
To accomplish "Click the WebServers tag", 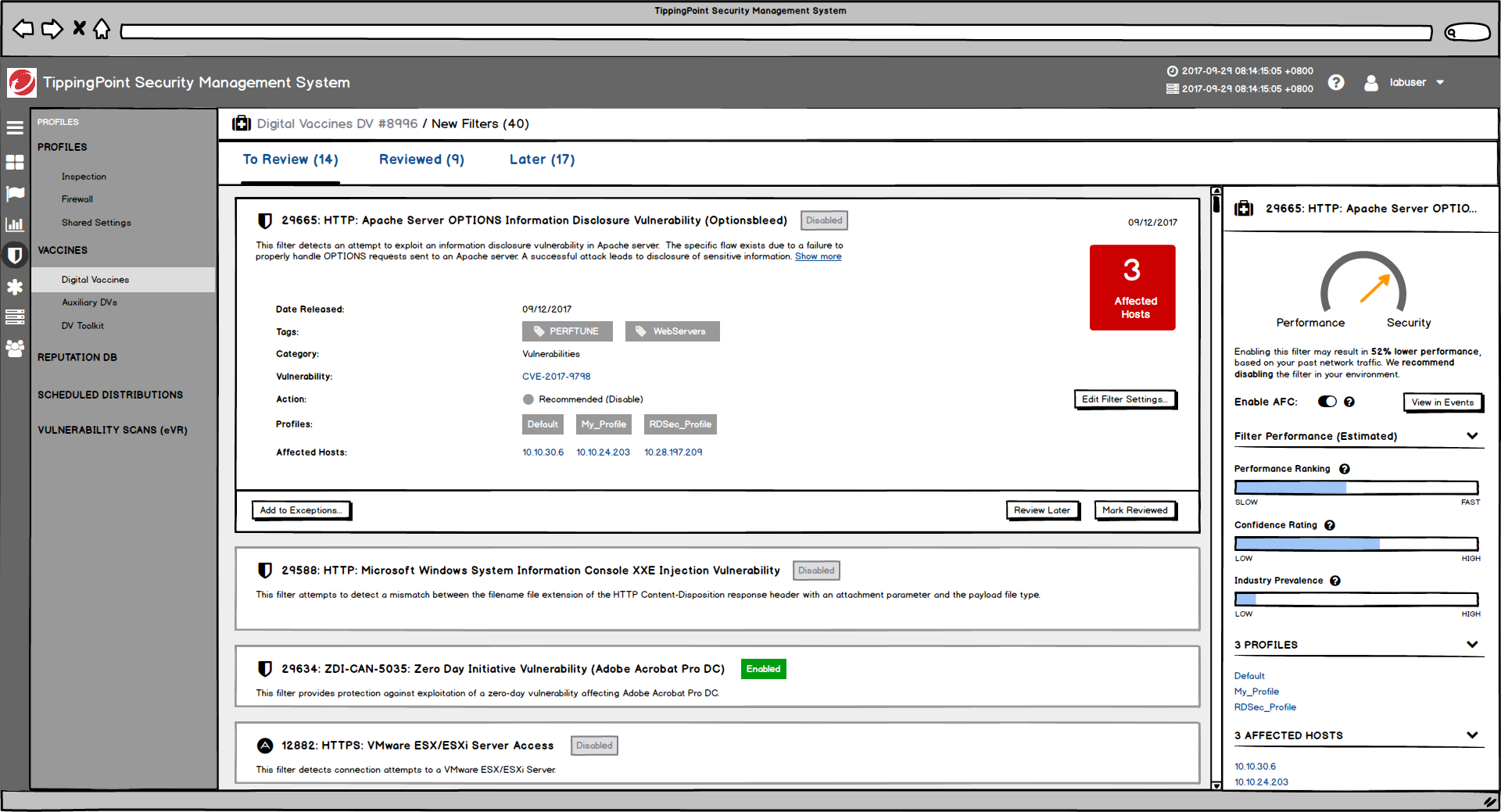I will (x=672, y=331).
